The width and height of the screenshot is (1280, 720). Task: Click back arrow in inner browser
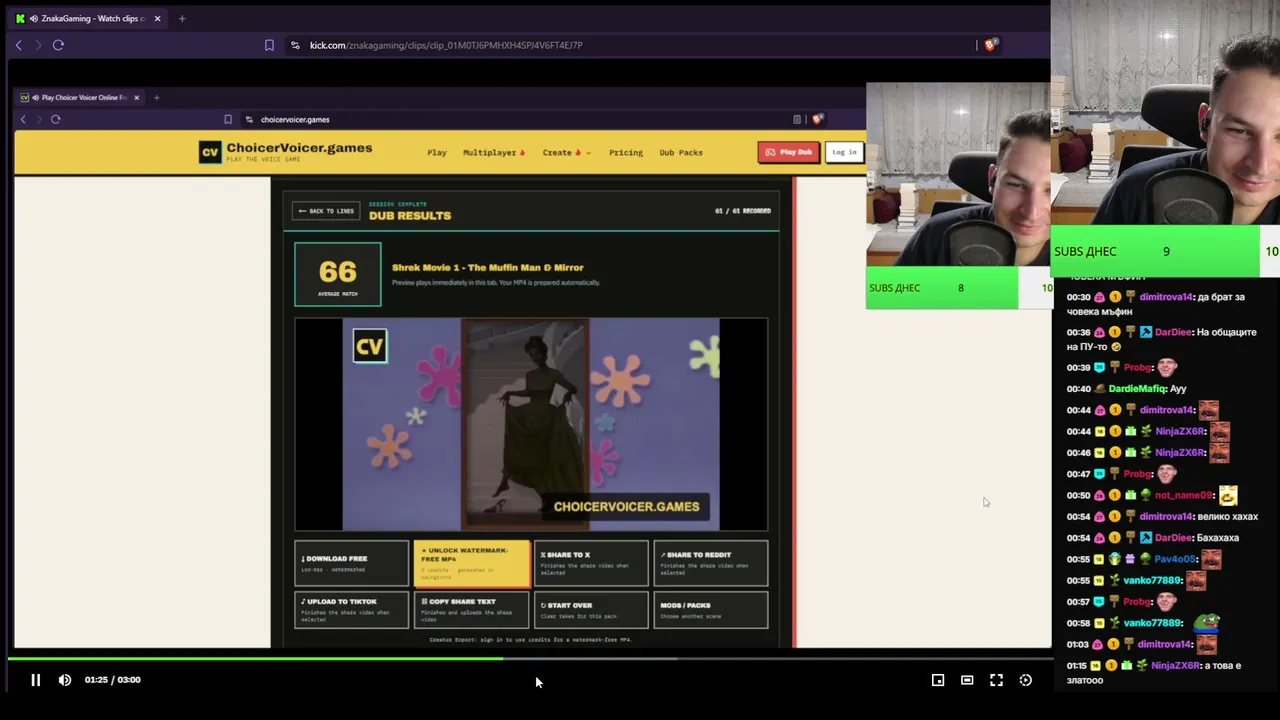(x=23, y=119)
